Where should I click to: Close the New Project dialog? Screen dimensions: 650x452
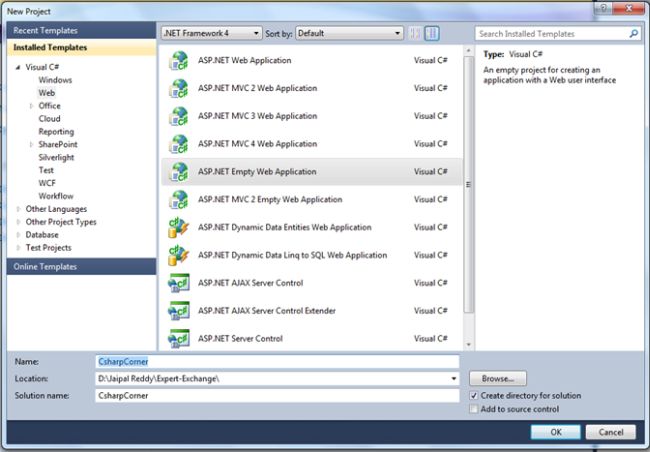tap(628, 8)
